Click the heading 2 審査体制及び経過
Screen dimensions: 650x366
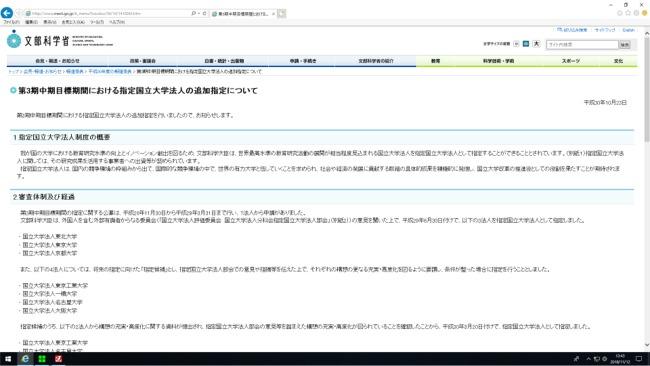44,197
